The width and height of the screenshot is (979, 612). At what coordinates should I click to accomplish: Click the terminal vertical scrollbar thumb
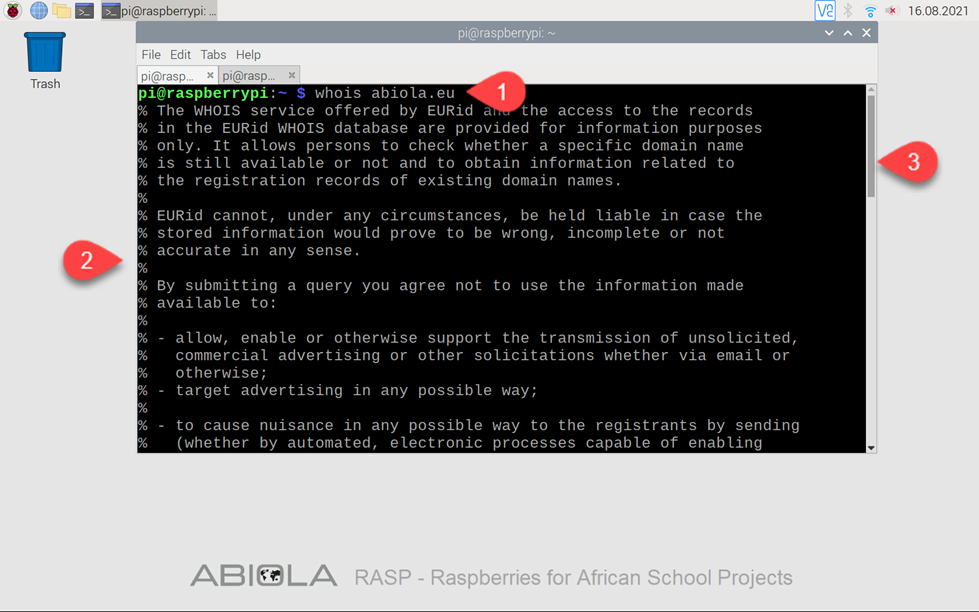pos(871,146)
